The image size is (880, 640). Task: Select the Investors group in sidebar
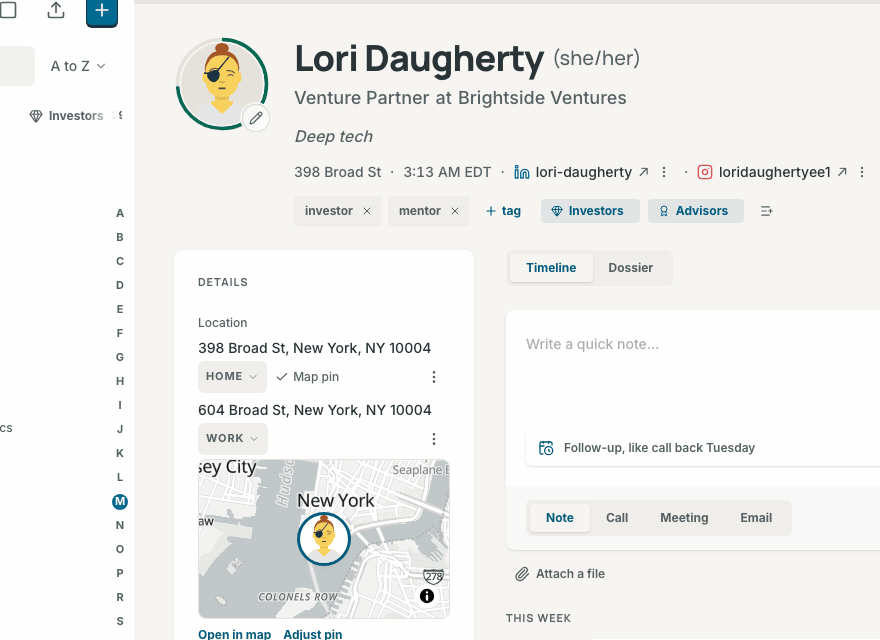[76, 116]
